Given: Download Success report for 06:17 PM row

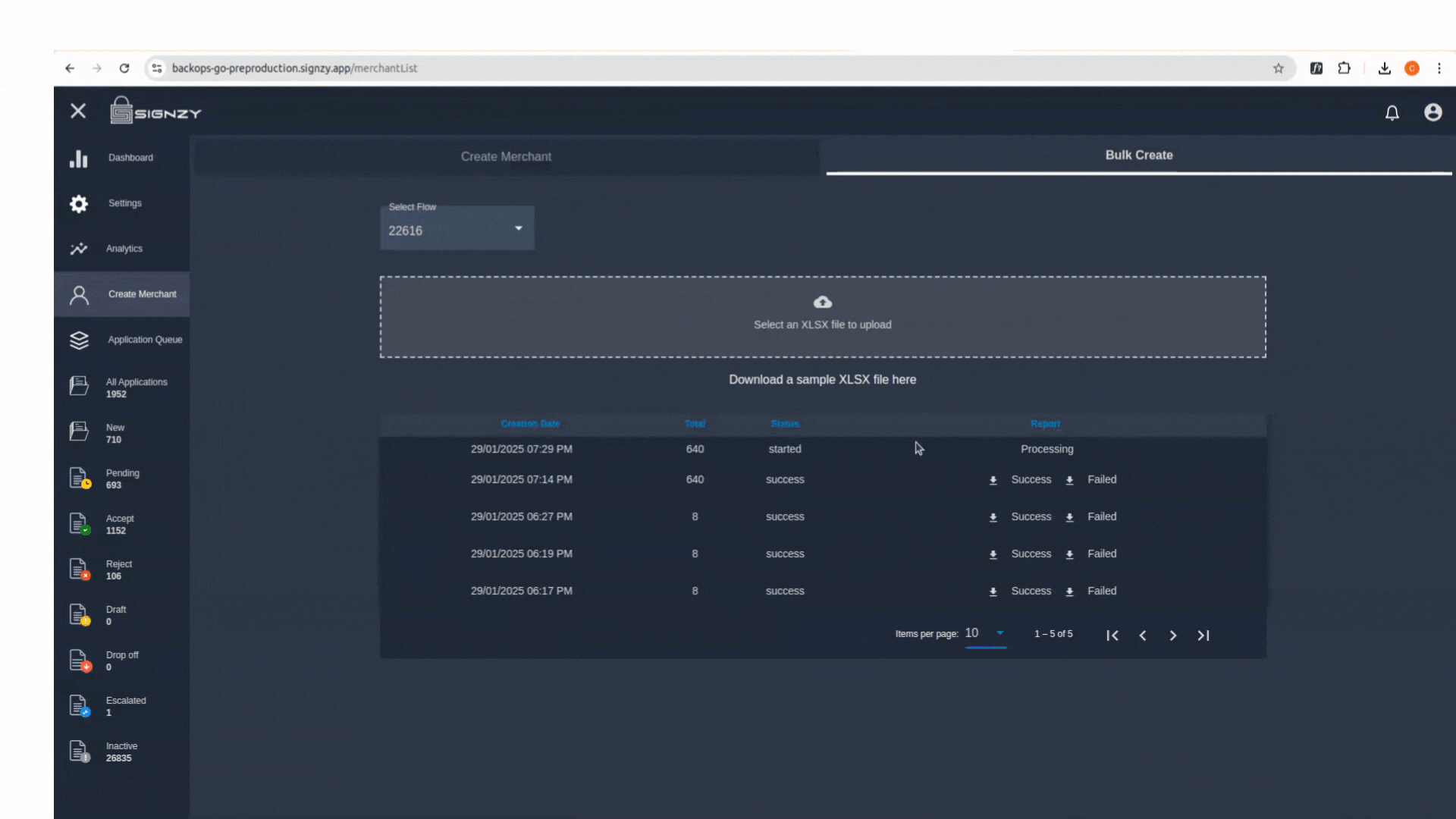Looking at the screenshot, I should pyautogui.click(x=1021, y=591).
